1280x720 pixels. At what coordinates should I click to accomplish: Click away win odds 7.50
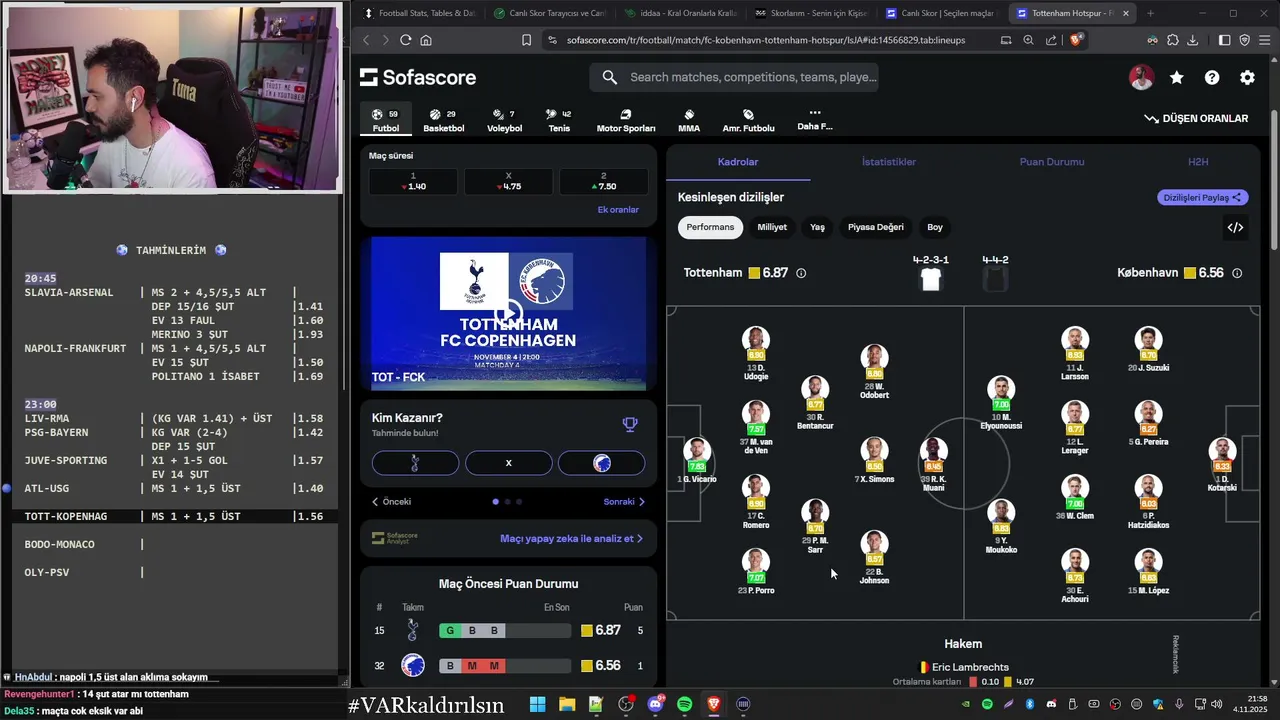[x=603, y=181]
